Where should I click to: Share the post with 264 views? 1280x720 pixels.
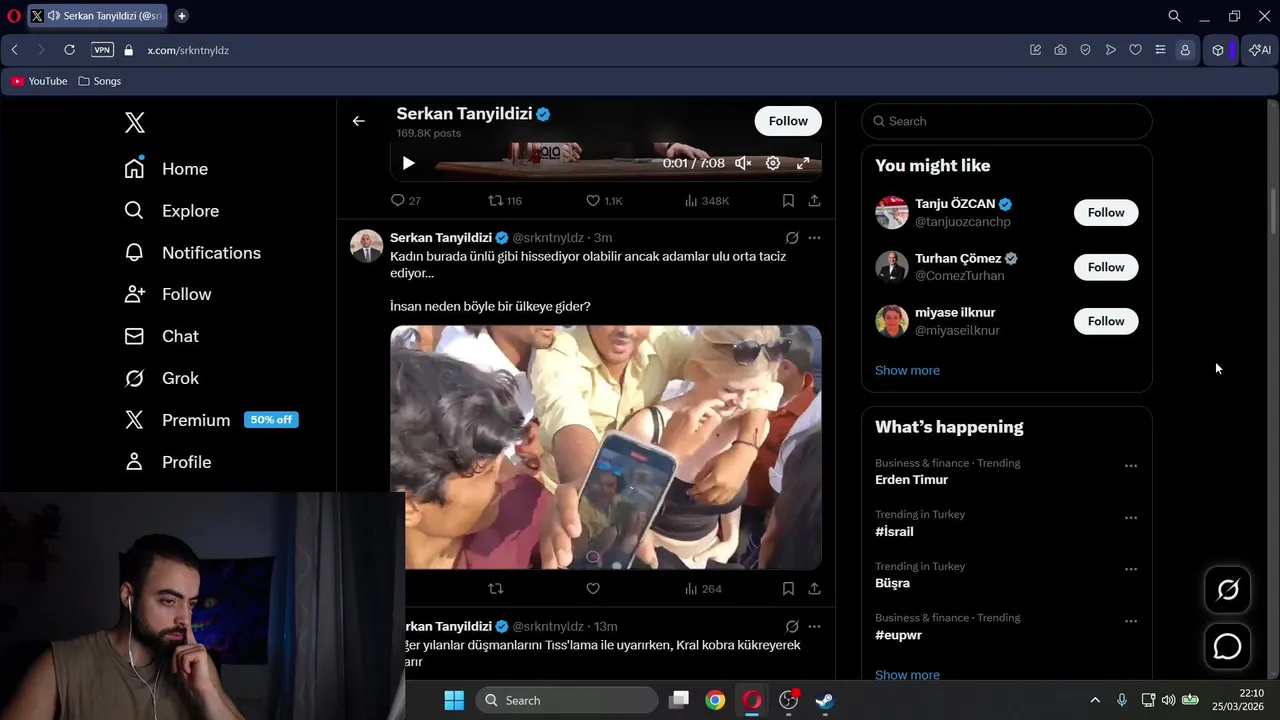(x=814, y=589)
